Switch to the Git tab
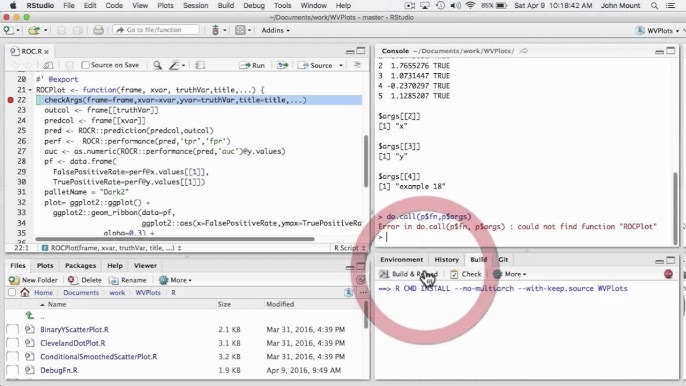 tap(503, 260)
